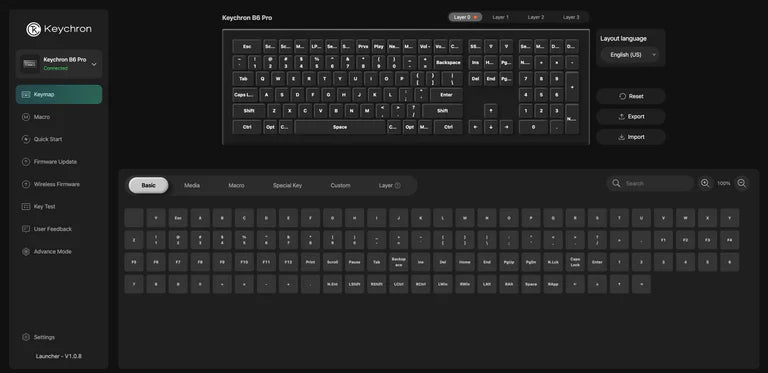Switch to Layer 1 tab

[501, 17]
